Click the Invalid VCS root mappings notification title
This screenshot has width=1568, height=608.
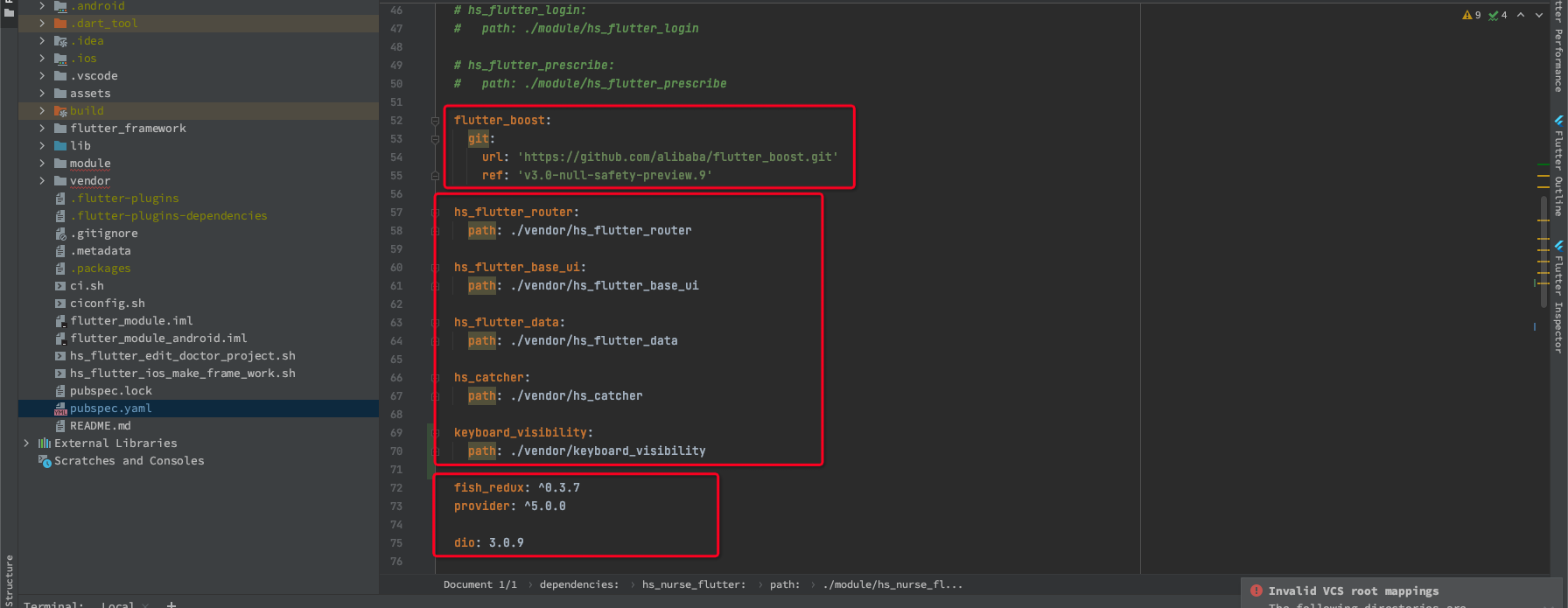click(x=1354, y=591)
